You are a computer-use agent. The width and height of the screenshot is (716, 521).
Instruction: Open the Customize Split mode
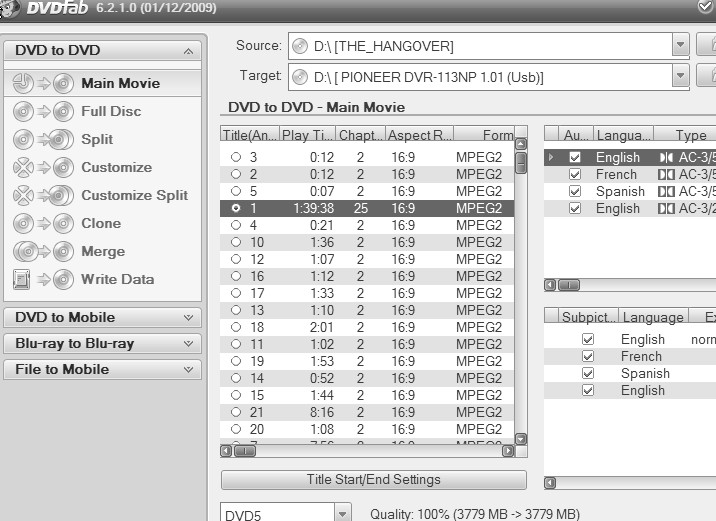[x=102, y=195]
